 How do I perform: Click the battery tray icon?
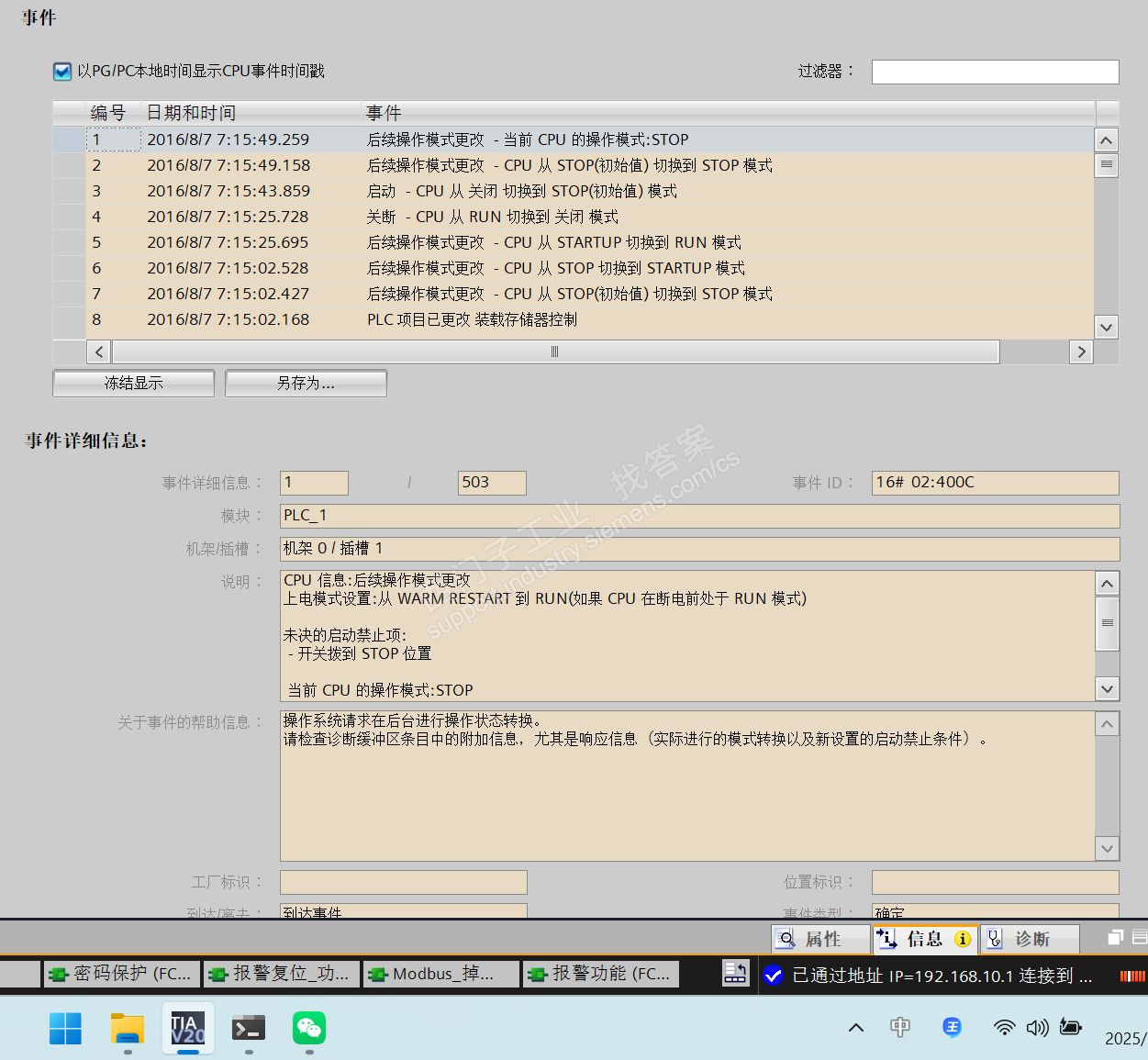pos(1070,1027)
